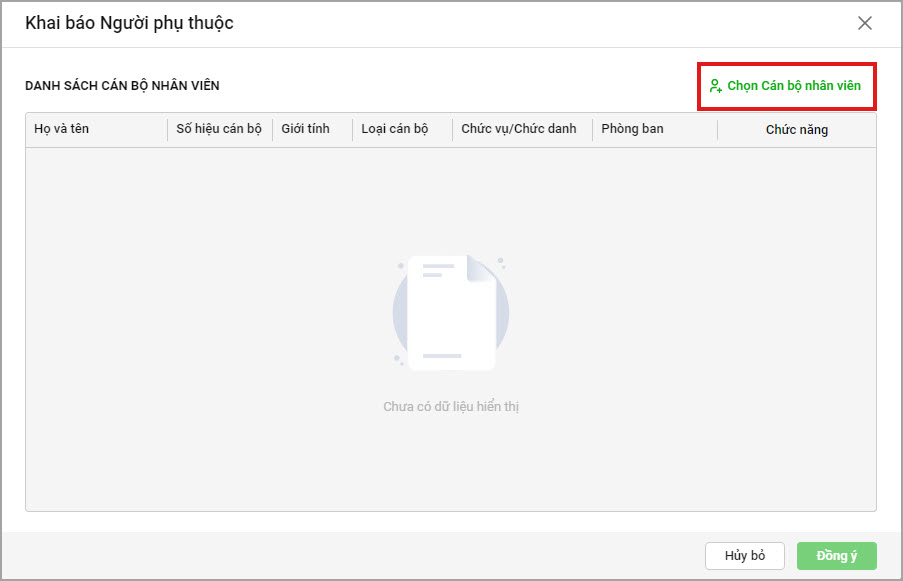Screen dimensions: 903x581
Task: Sort by the Họ và tên column header
Action: (x=62, y=129)
